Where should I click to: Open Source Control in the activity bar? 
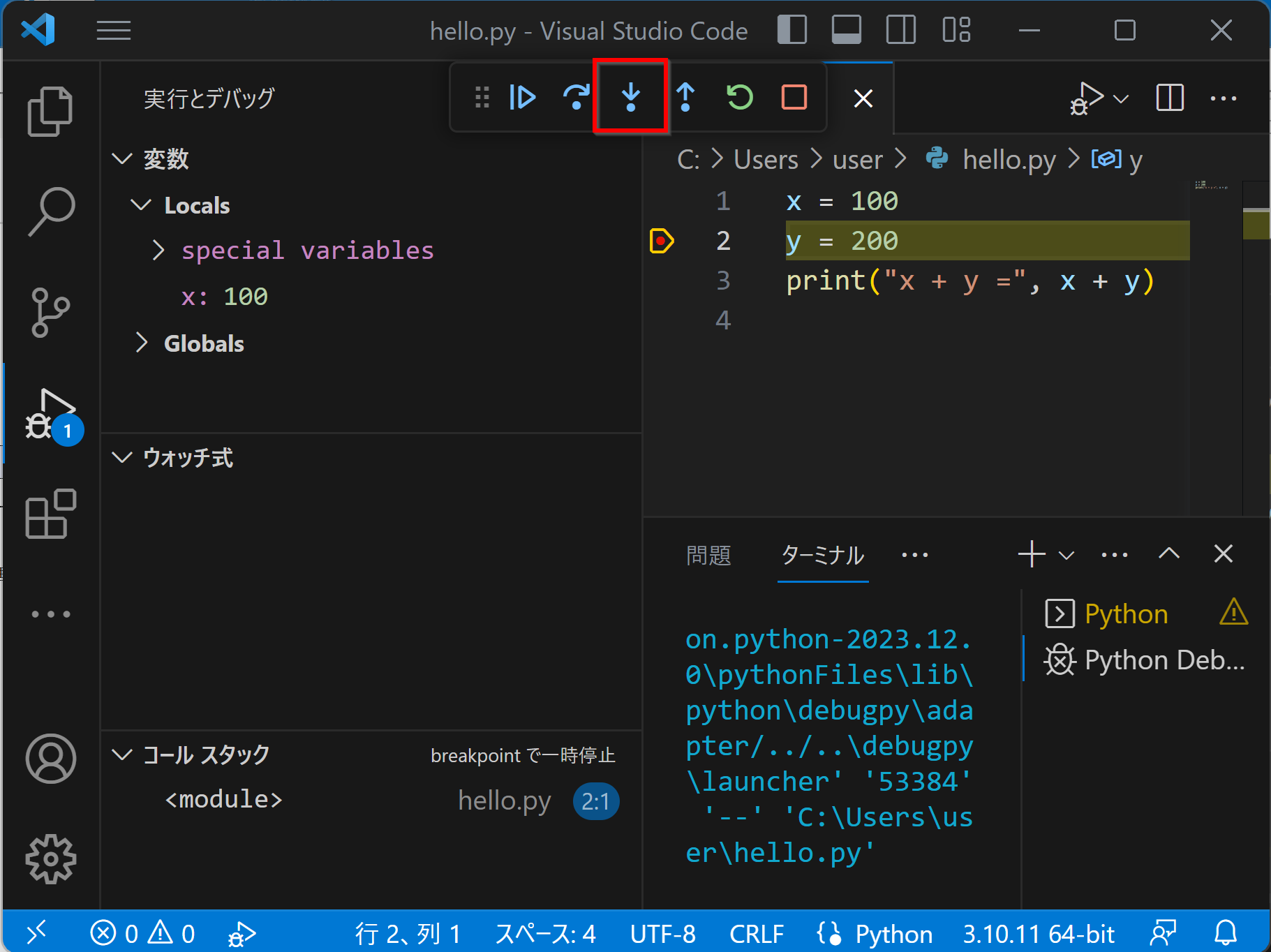(x=50, y=312)
